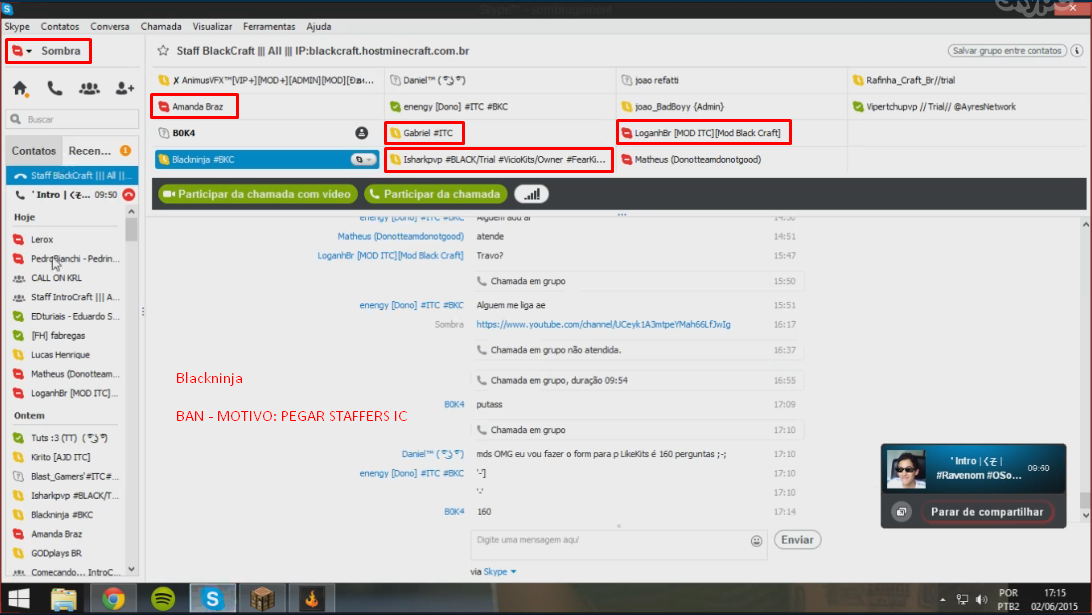This screenshot has width=1092, height=615.
Task: Click chat scrollbar up arrow
Action: pos(1086,225)
